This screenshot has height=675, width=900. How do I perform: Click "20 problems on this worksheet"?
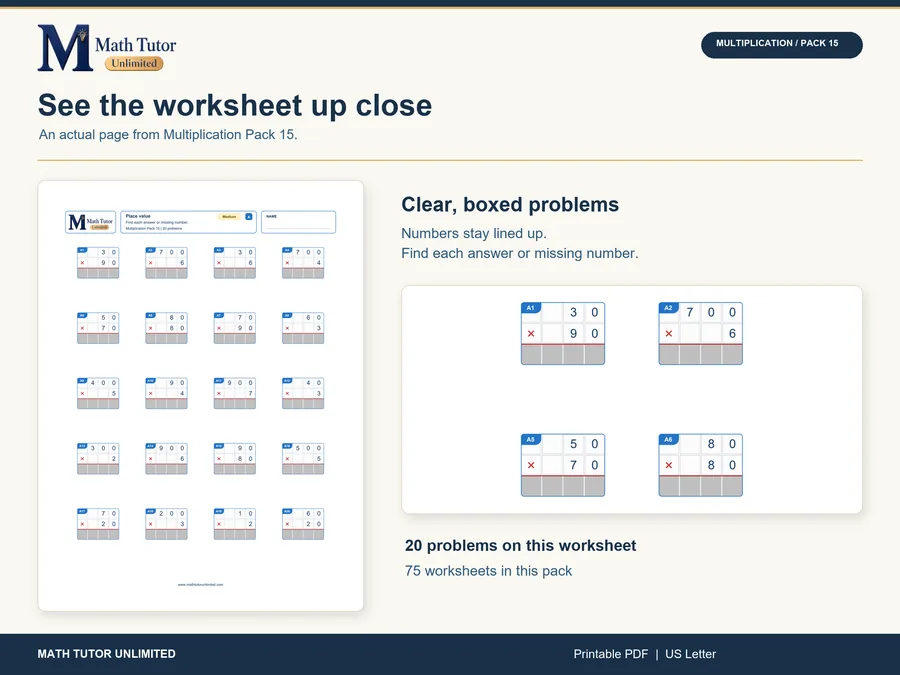click(520, 545)
